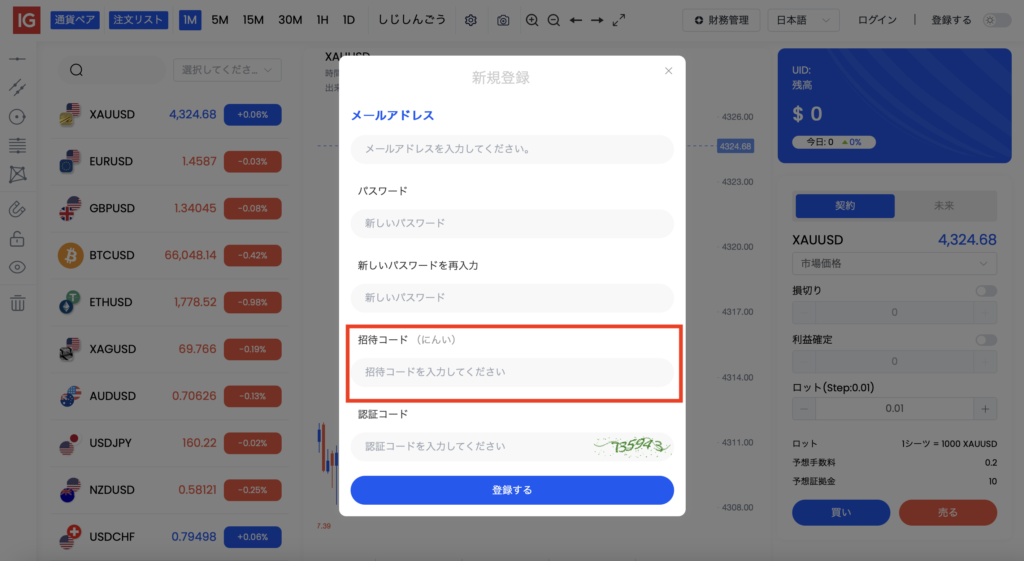Increase lot size with plus button
This screenshot has height=561, width=1024.
985,409
